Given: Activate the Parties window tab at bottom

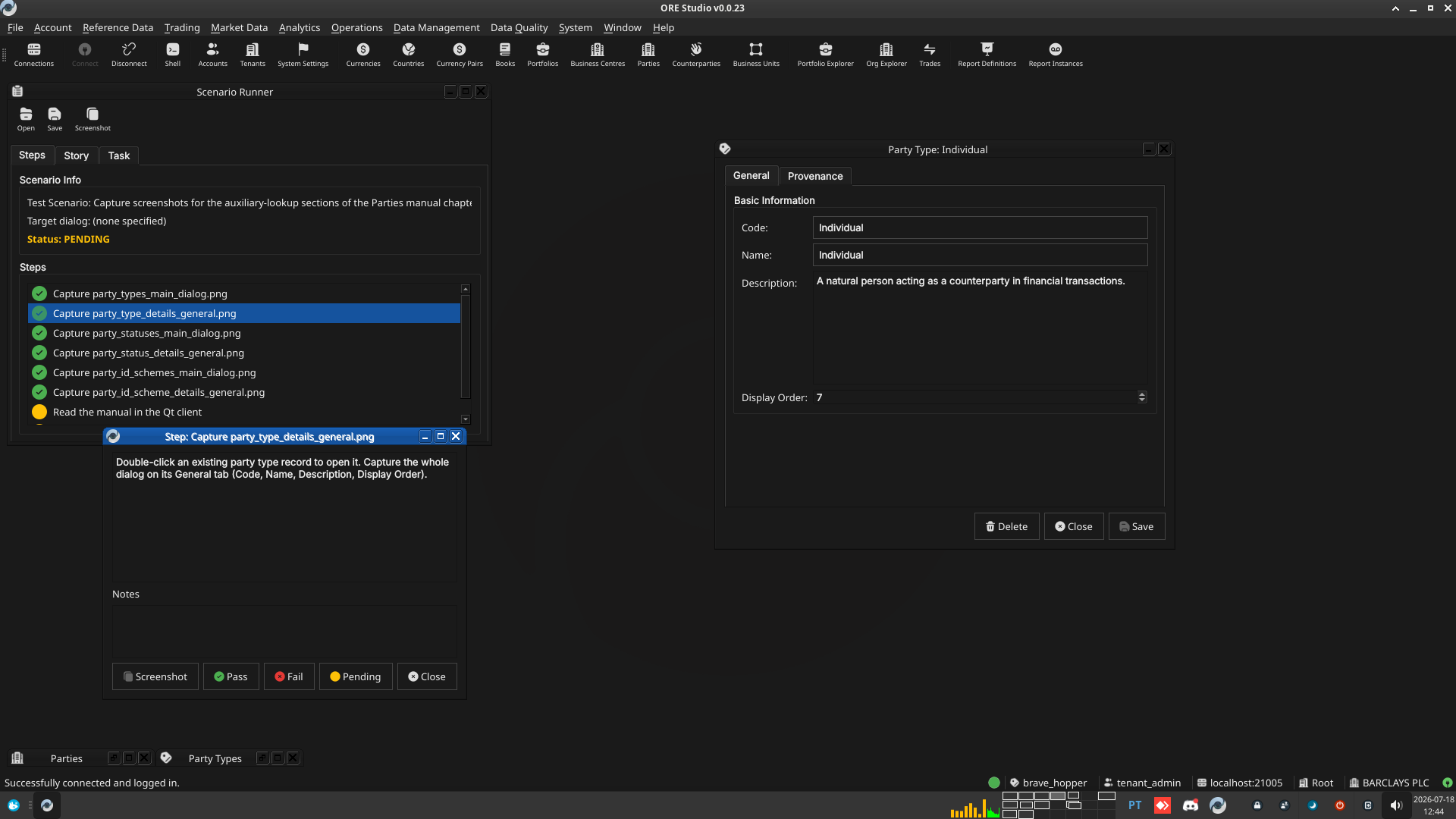Looking at the screenshot, I should 66,758.
